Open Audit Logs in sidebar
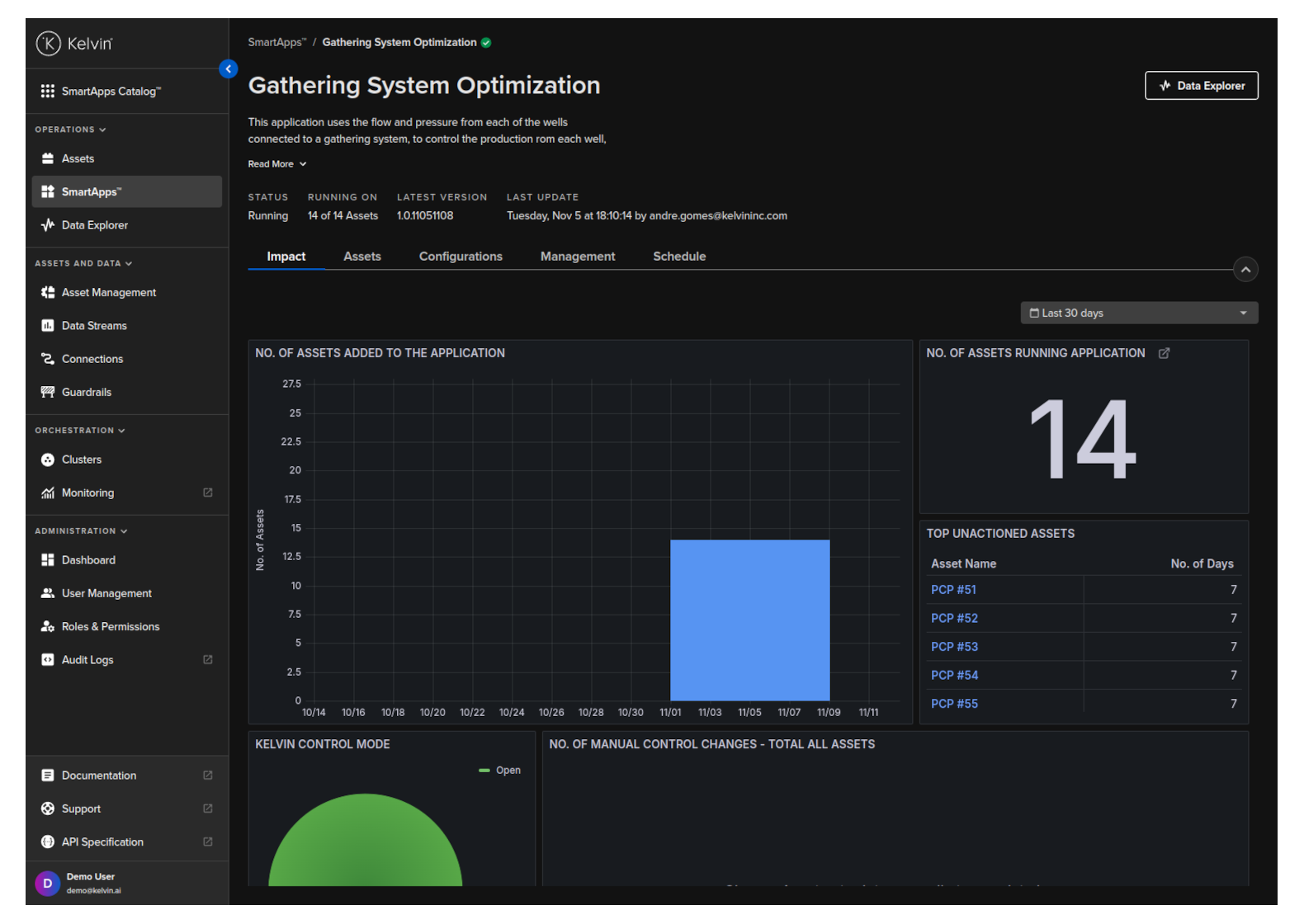The width and height of the screenshot is (1304, 924). [87, 660]
